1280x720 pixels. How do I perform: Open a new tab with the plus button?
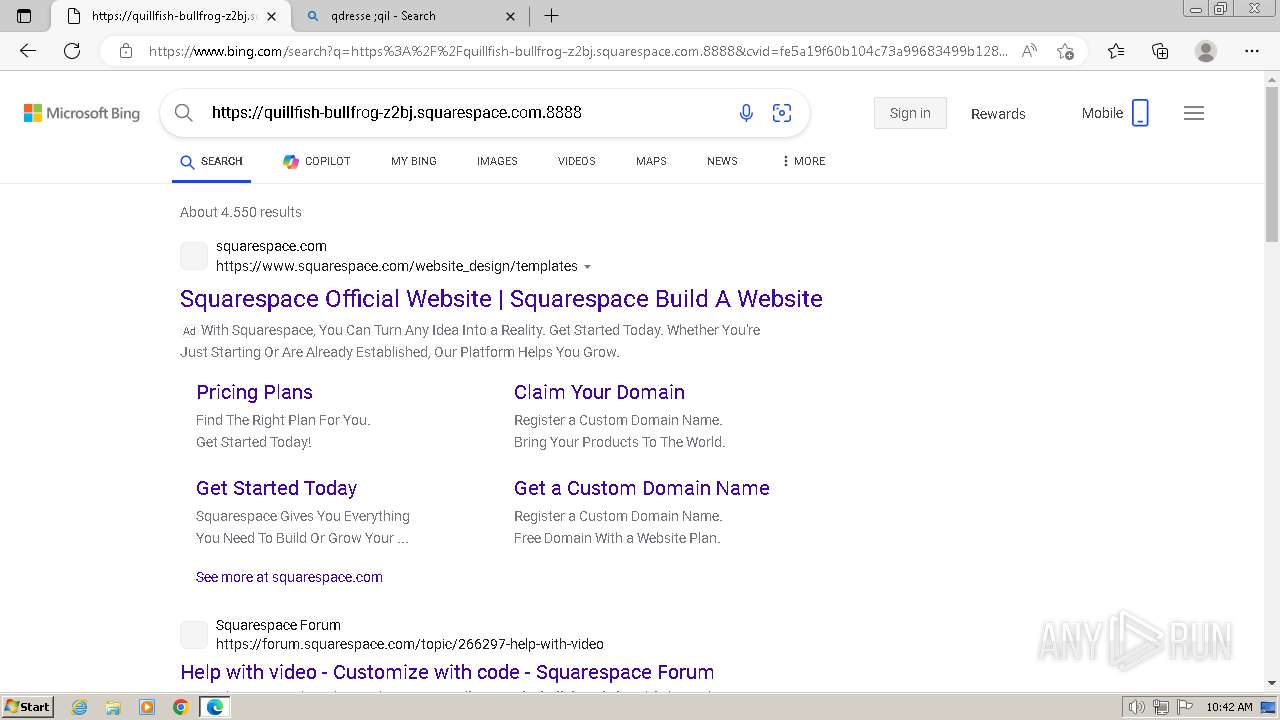click(x=551, y=16)
